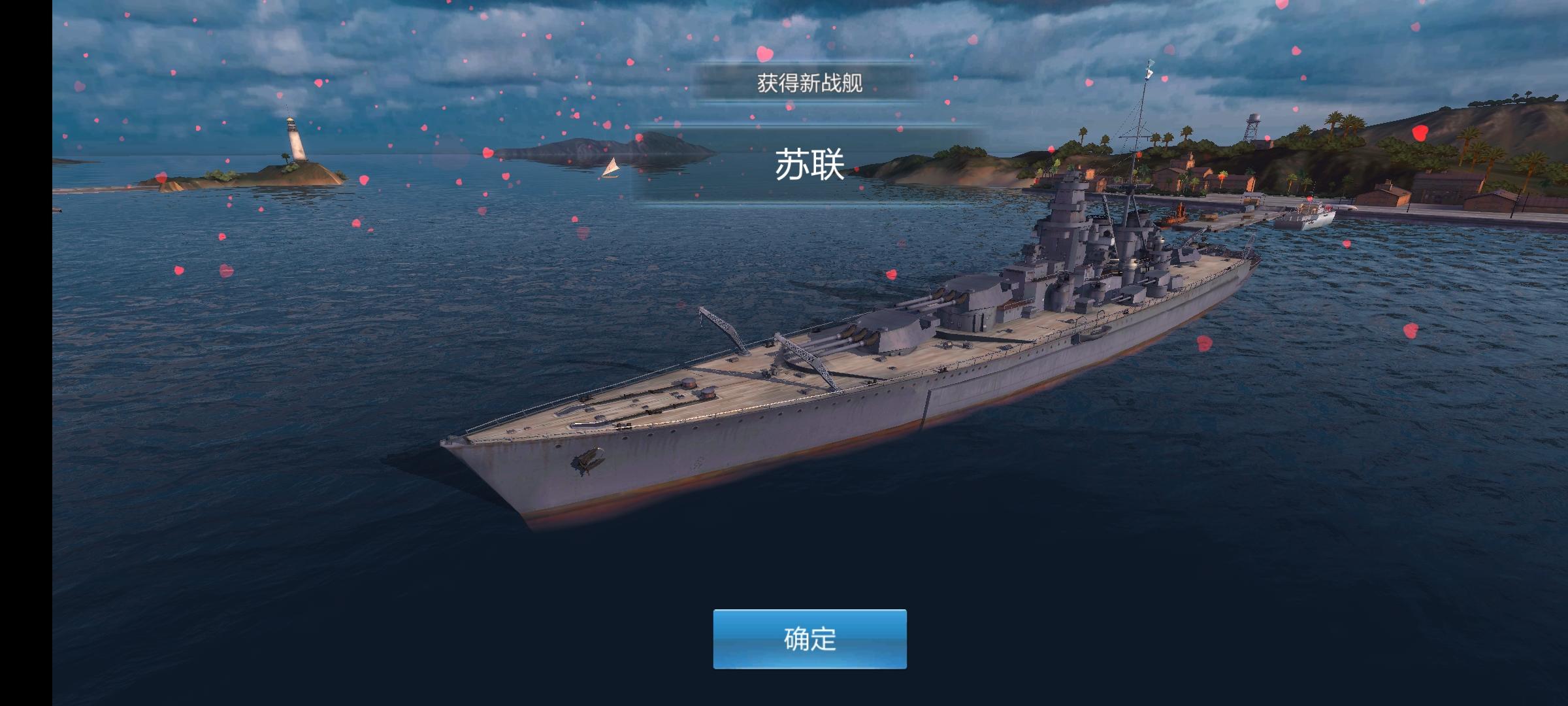Viewport: 1568px width, 706px height.
Task: Tap the lighthouse on the small island
Action: tap(296, 139)
